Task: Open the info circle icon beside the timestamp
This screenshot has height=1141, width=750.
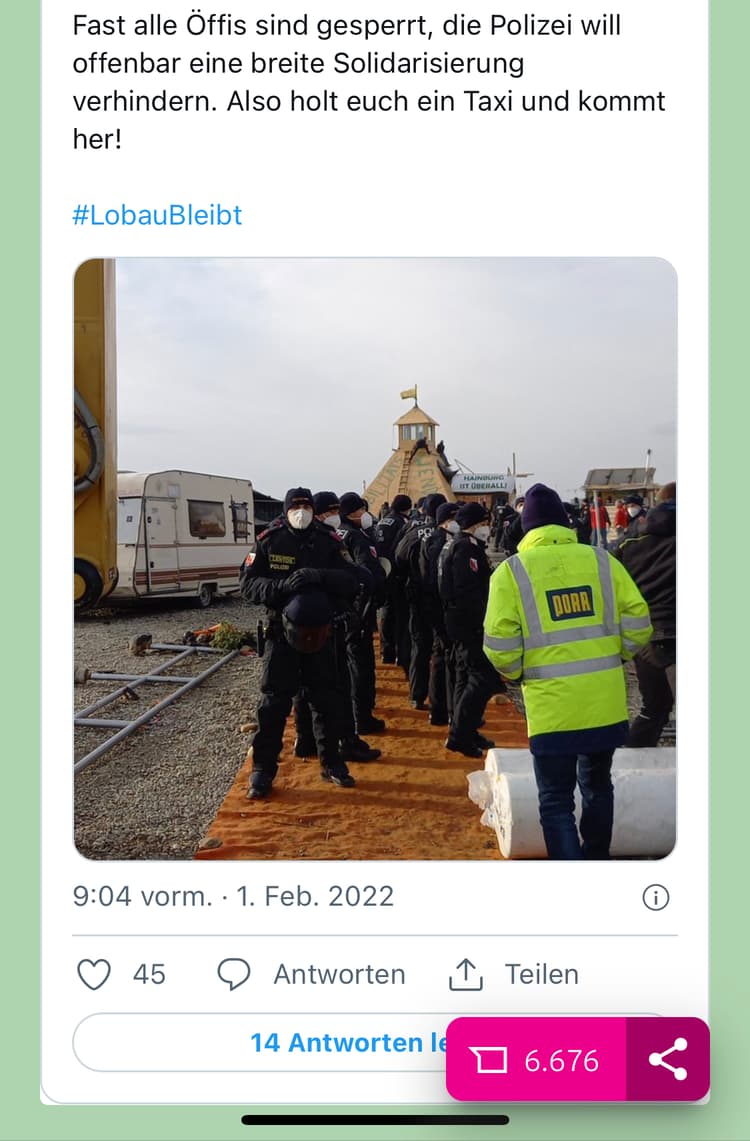Action: click(655, 897)
